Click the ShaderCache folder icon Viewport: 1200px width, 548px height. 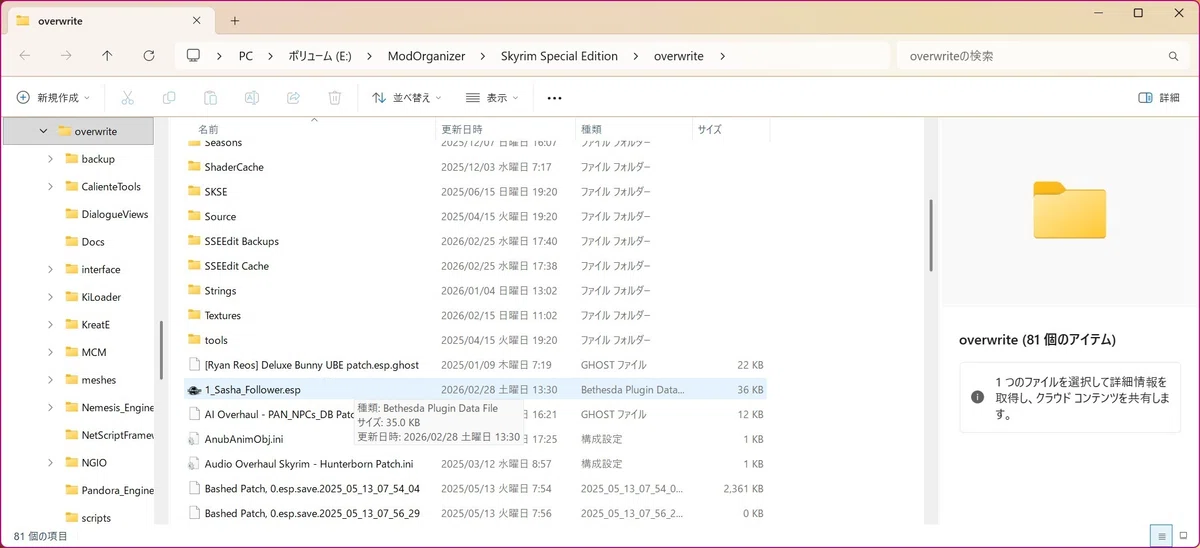(194, 167)
